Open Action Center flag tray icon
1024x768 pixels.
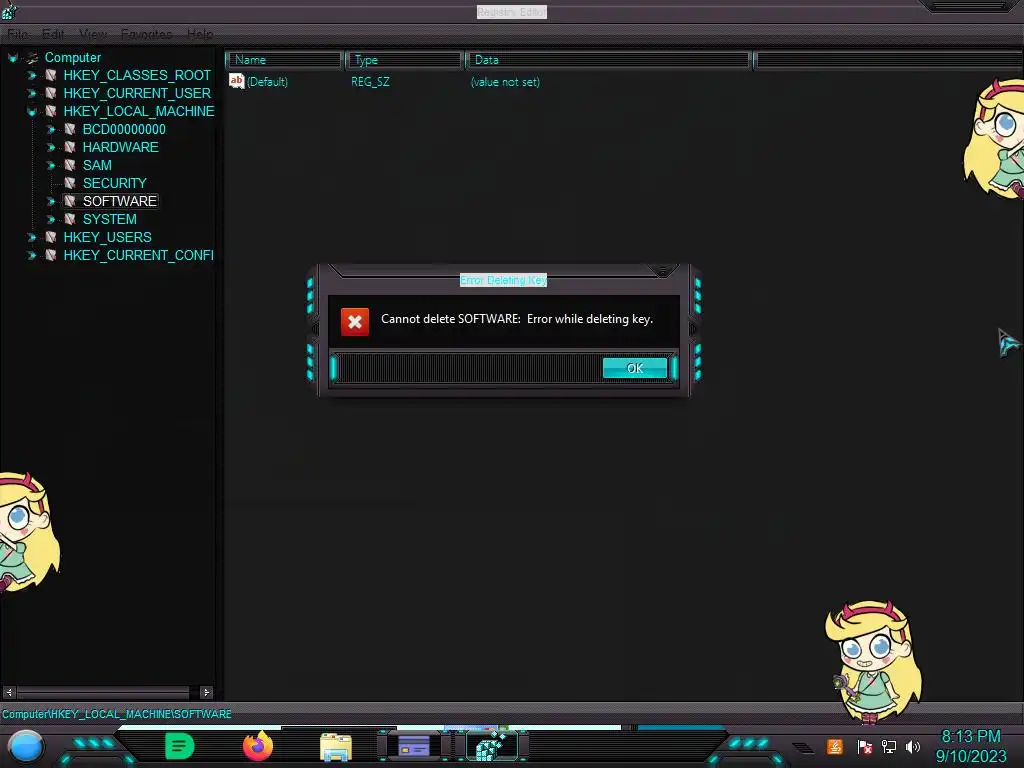click(865, 747)
